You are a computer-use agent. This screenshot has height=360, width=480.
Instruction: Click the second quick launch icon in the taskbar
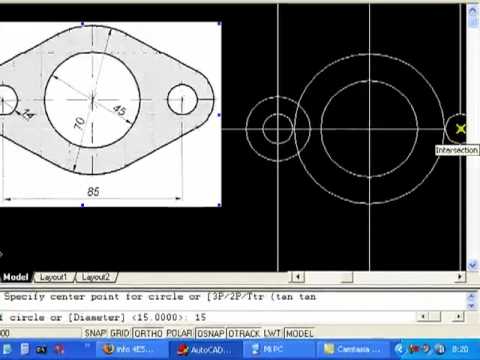coord(25,349)
